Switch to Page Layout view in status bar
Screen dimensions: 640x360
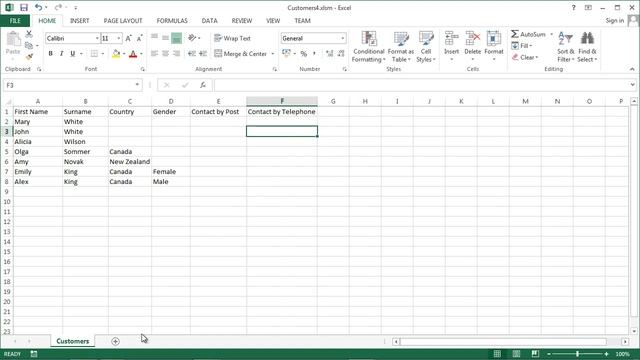coord(516,354)
